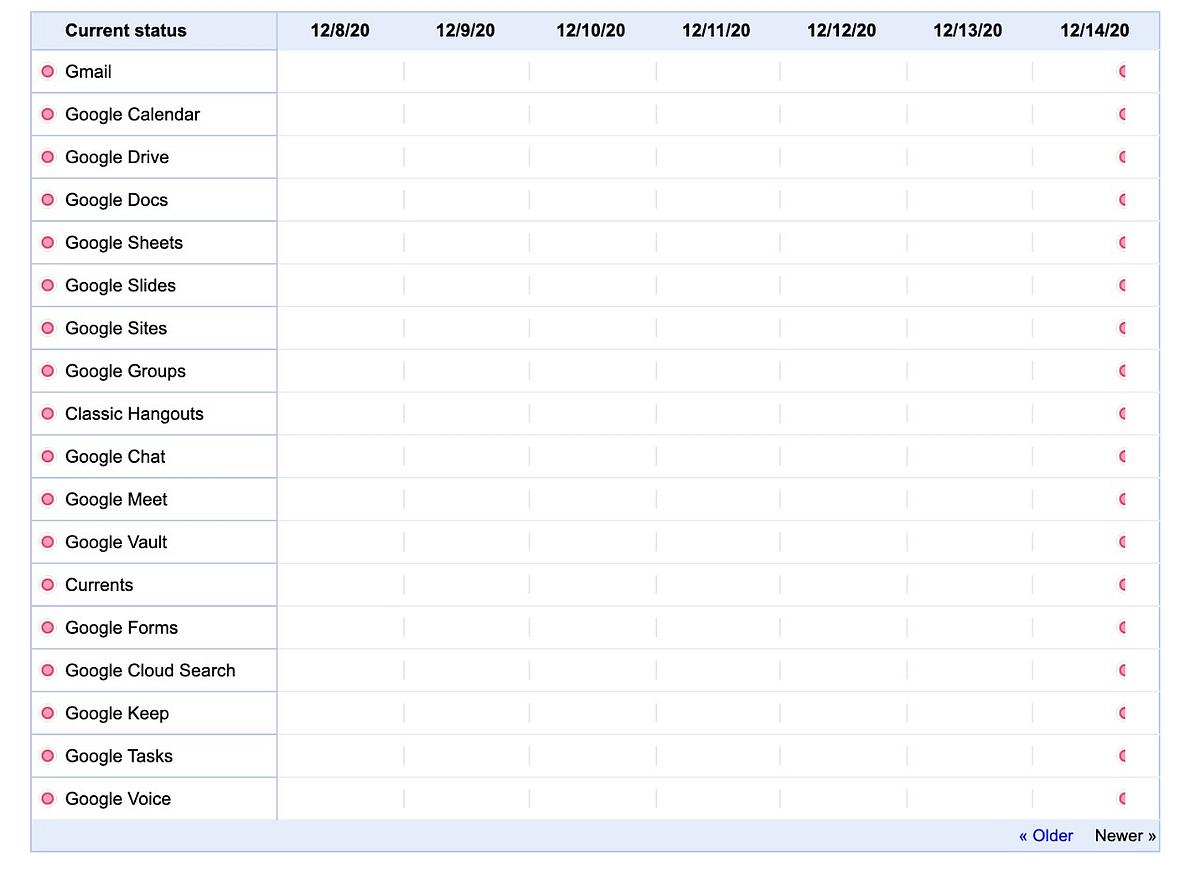Click the 12/14/20 outage marker for Google Docs
This screenshot has width=1200, height=873.
tap(1123, 200)
